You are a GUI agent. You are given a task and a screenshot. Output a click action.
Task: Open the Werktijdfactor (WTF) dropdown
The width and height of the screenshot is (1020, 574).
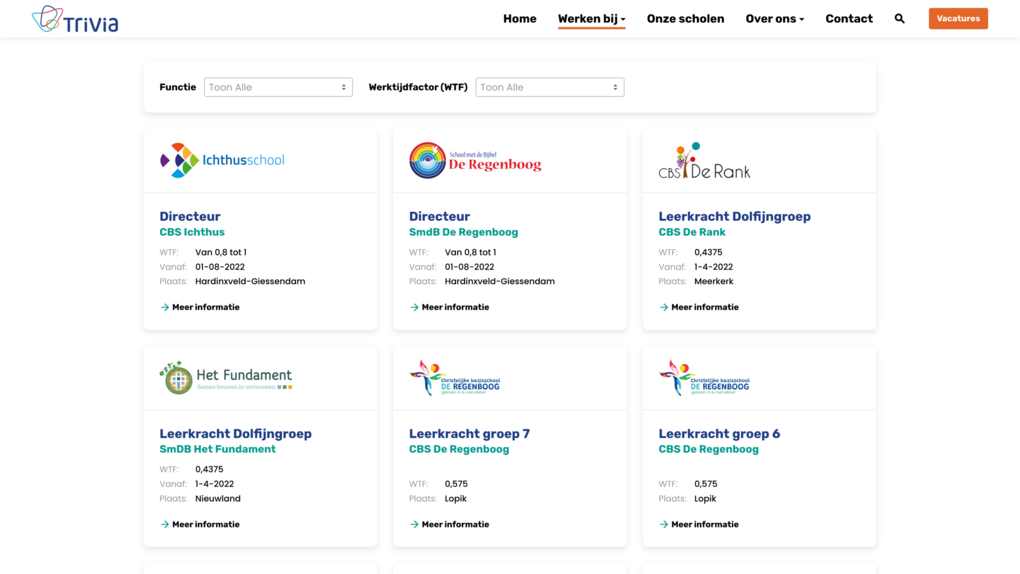549,87
